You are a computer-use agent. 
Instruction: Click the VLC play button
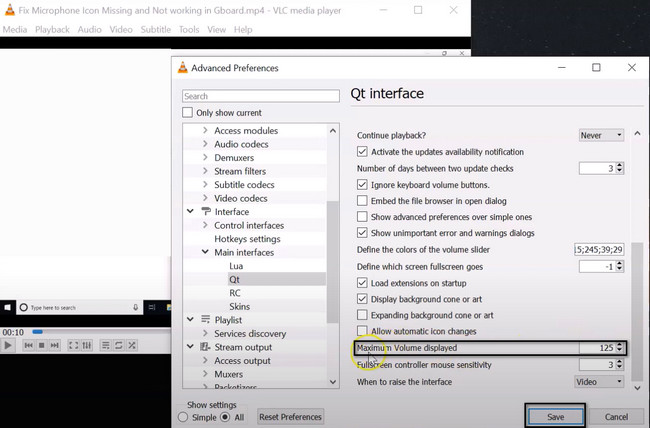pyautogui.click(x=7, y=345)
